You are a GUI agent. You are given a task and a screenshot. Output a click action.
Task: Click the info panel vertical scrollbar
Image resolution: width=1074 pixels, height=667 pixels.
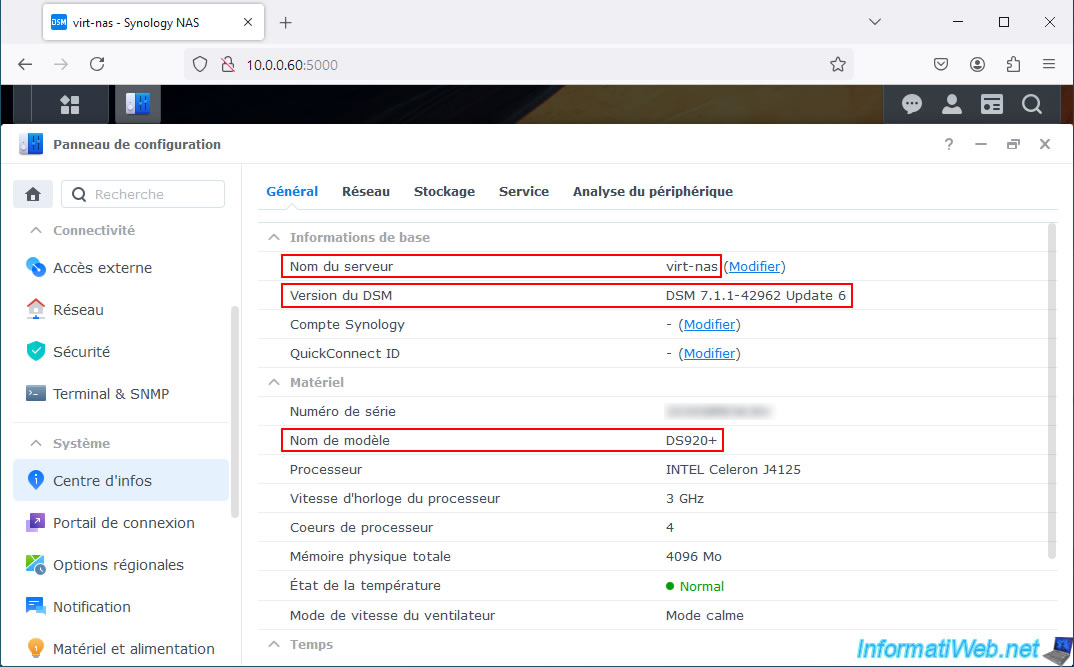click(1051, 391)
